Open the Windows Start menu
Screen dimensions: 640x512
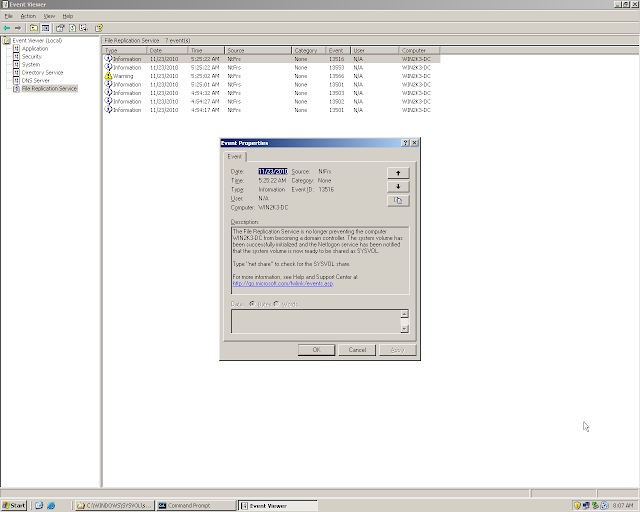[x=14, y=505]
